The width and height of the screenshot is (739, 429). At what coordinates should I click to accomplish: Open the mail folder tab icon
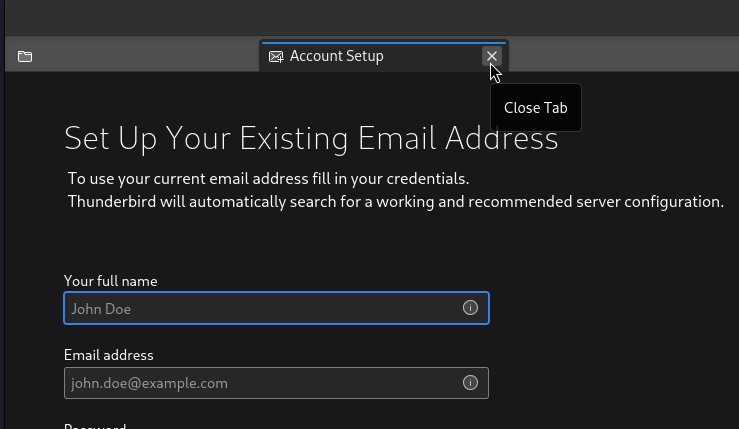[25, 57]
